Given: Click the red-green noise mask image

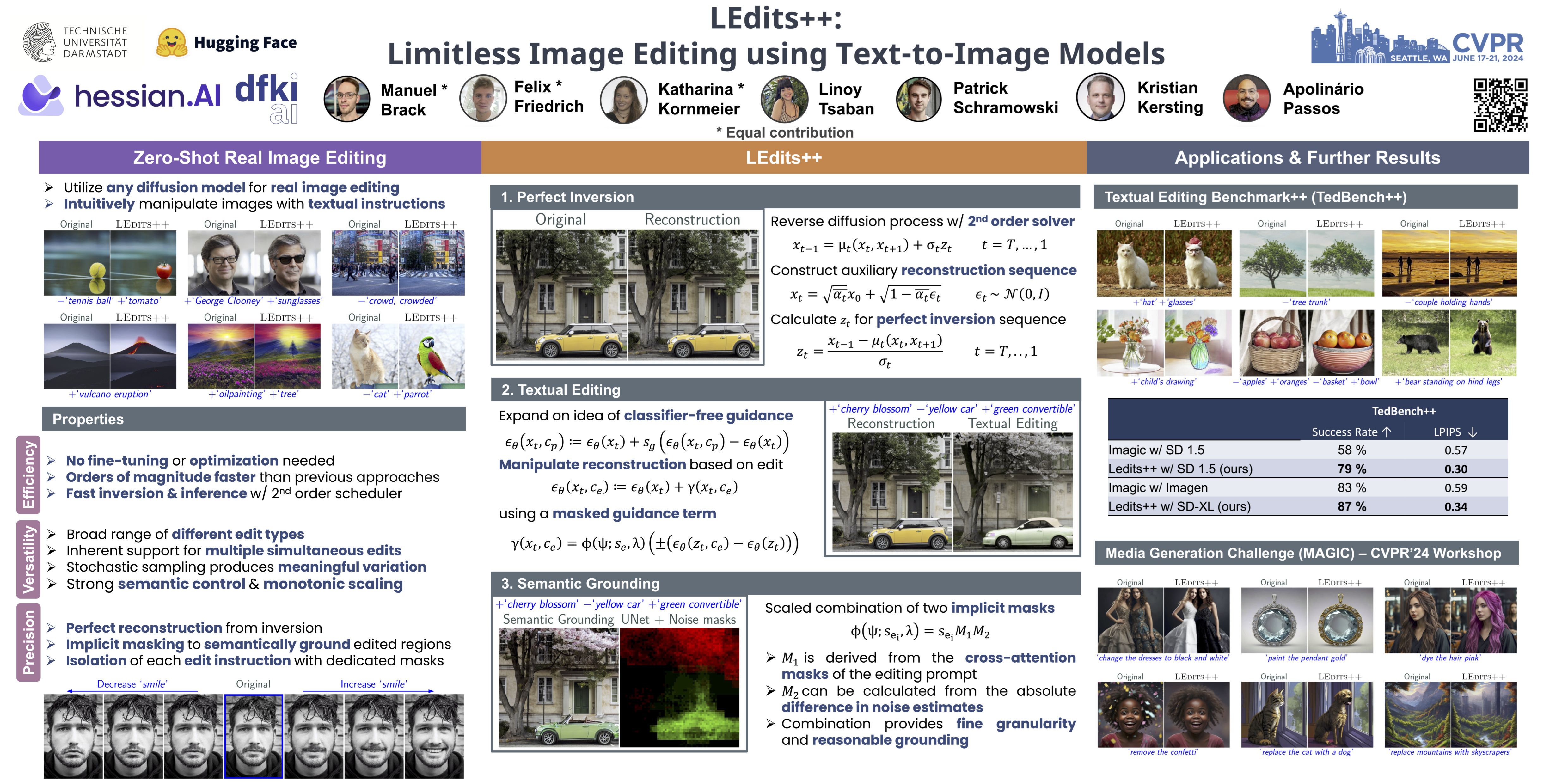Looking at the screenshot, I should tap(679, 687).
